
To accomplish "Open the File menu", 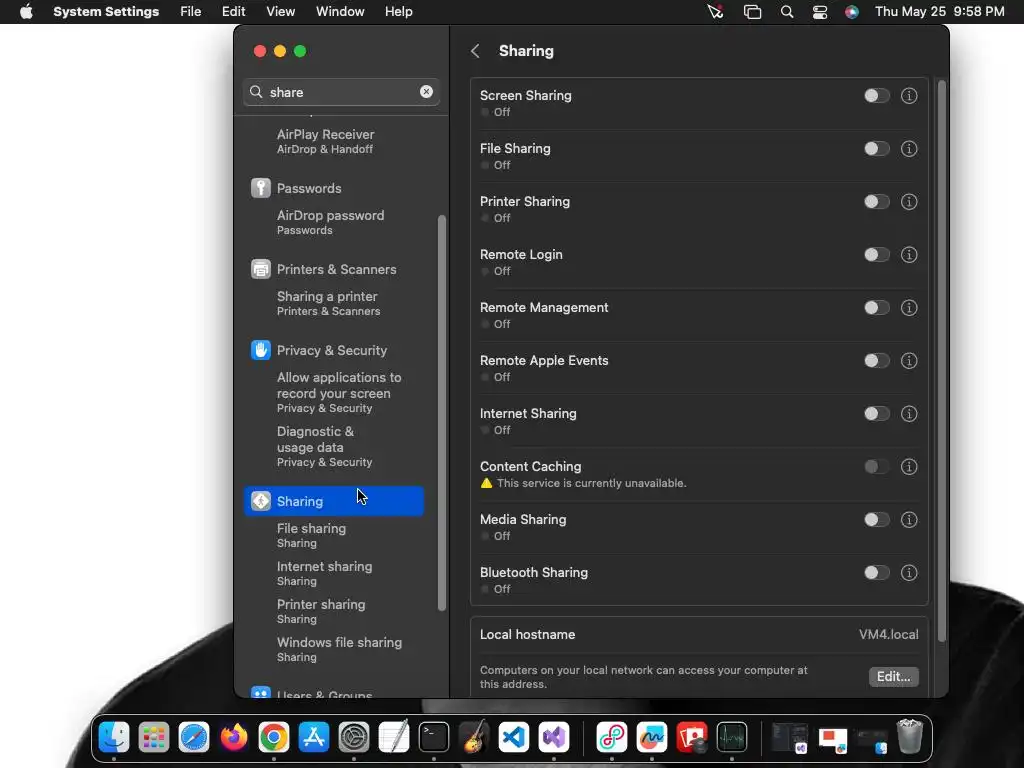I will pos(191,12).
